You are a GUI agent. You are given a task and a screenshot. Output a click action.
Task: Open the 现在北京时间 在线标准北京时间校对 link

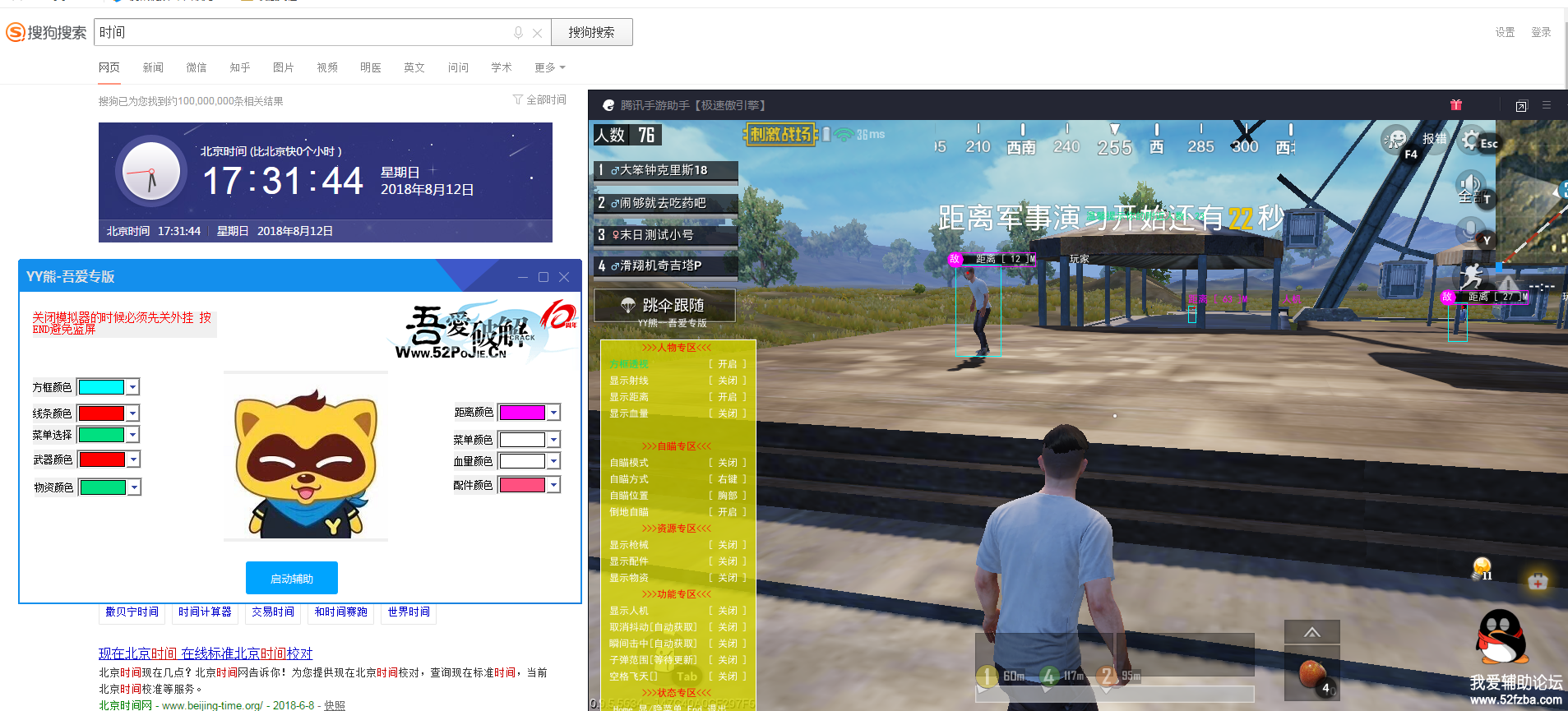(206, 653)
